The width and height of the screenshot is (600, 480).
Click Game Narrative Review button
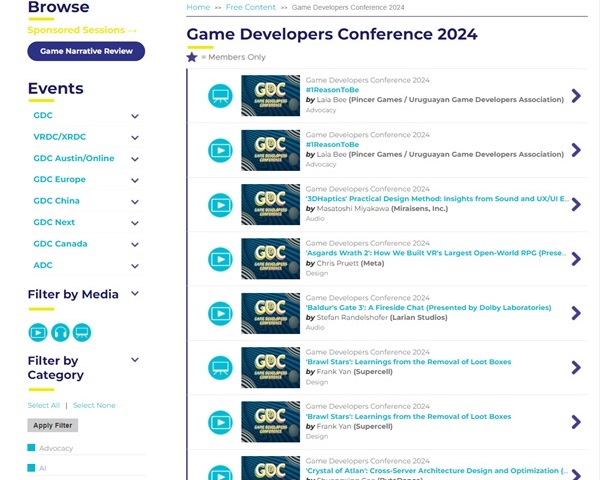click(x=86, y=51)
